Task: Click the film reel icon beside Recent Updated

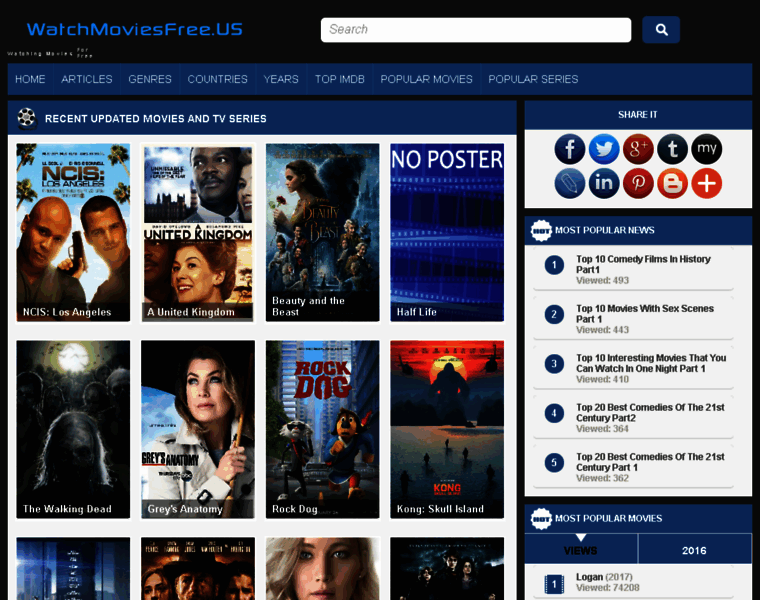Action: [27, 118]
